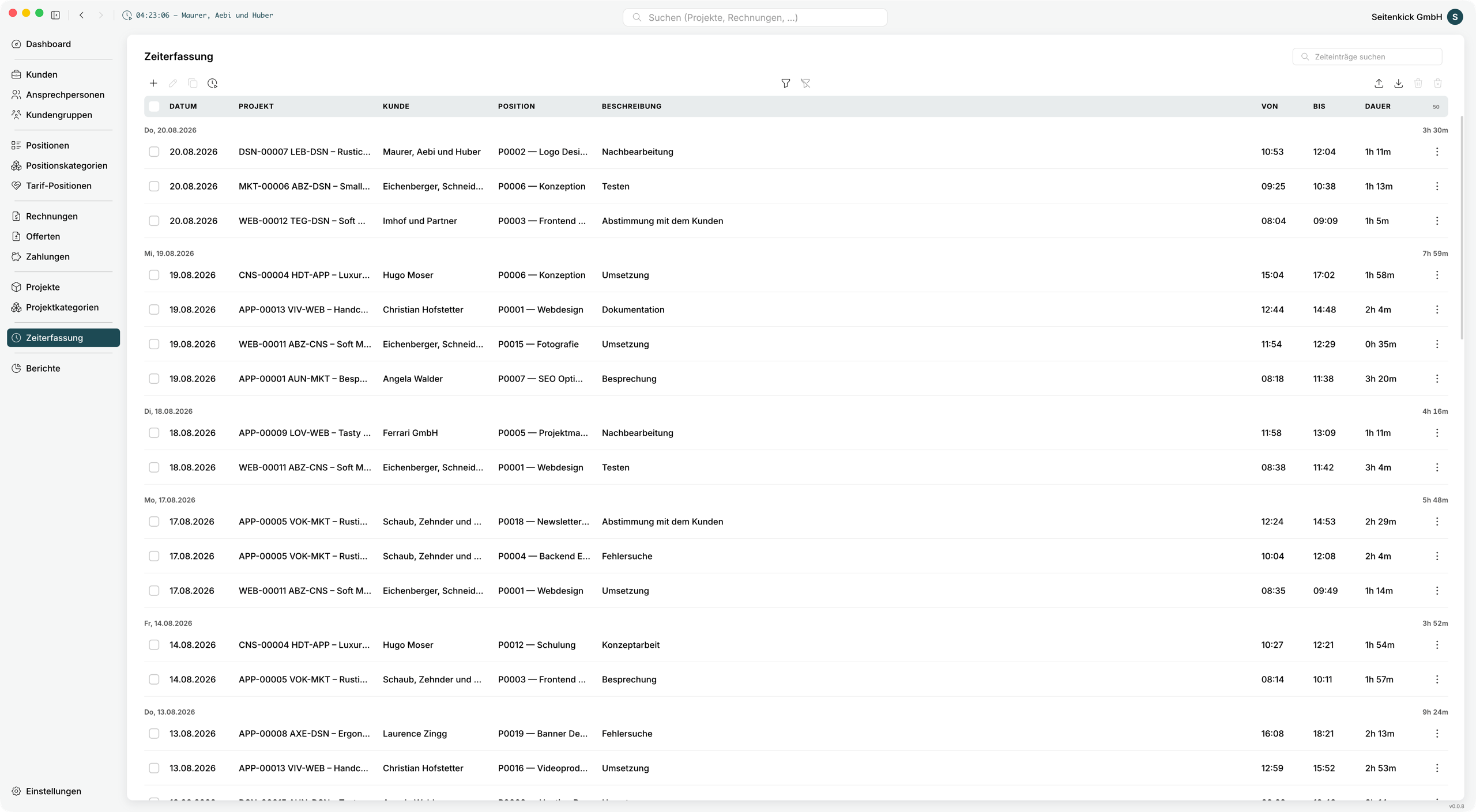Image resolution: width=1476 pixels, height=812 pixels.
Task: Open Einstellungen at sidebar bottom
Action: pos(63,791)
